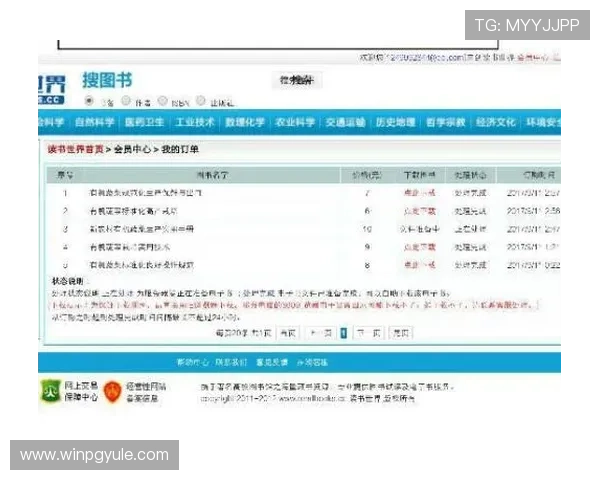Image resolution: width=600 pixels, height=480 pixels.
Task: Click the site logo (世界 .cc)
Action: pos(51,90)
